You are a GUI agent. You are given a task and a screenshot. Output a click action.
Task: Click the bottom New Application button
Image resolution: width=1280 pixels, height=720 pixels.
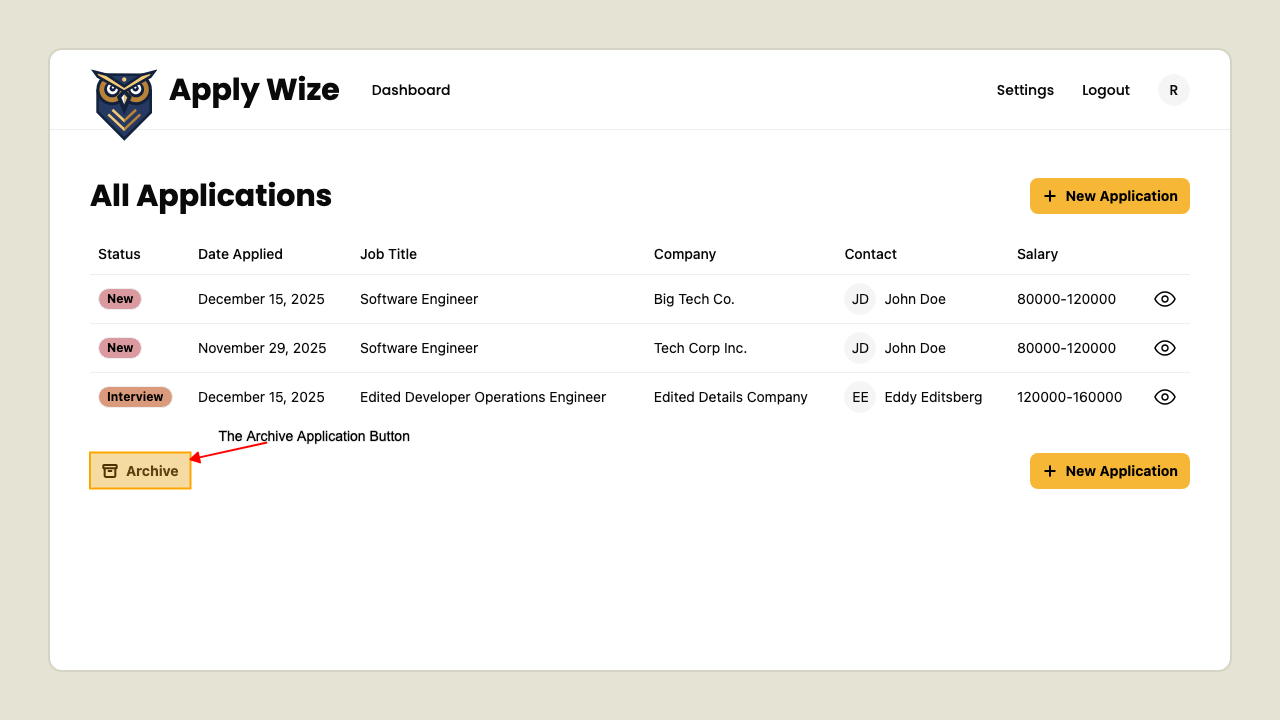(1109, 471)
